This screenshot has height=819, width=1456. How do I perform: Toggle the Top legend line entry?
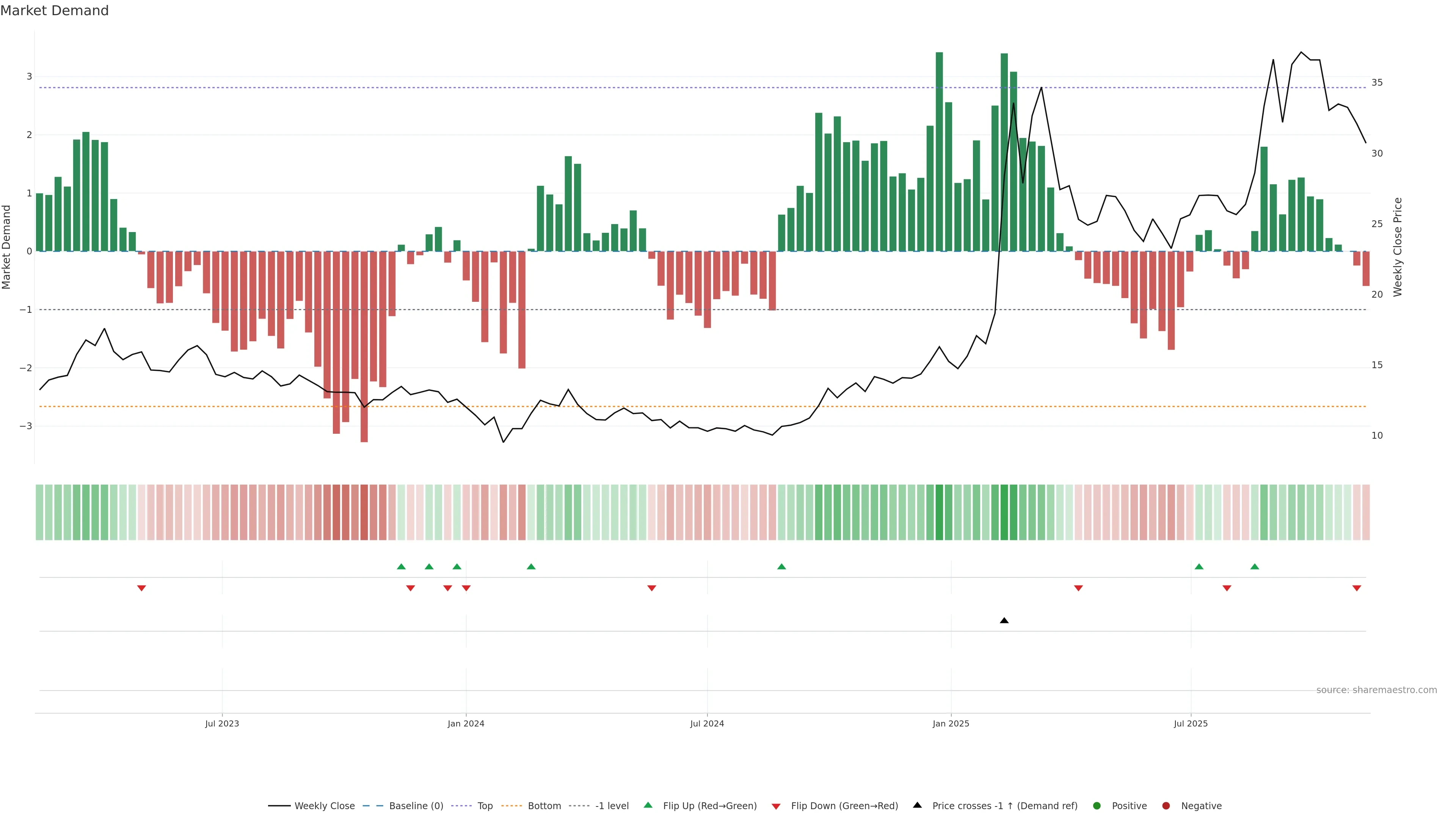(485, 805)
